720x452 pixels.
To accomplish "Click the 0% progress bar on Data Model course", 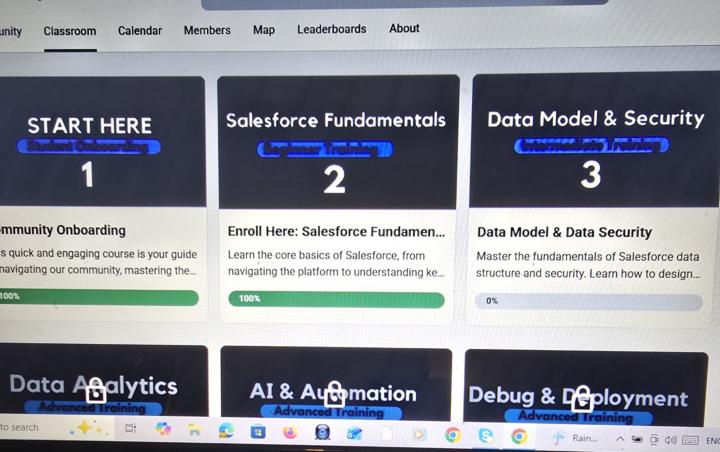I will pyautogui.click(x=588, y=301).
